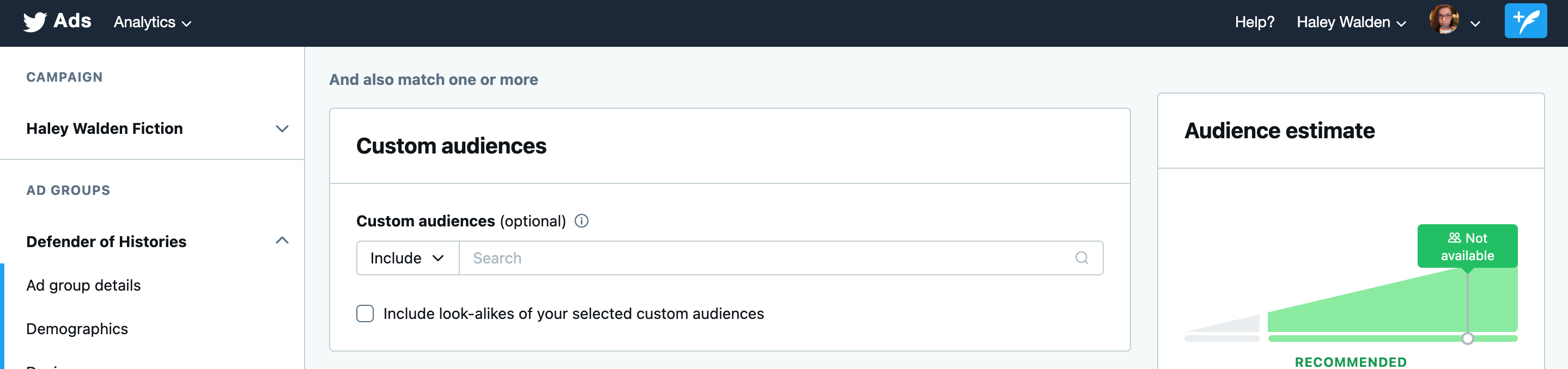Click the Ads home link
Viewport: 1568px width, 369px height.
tap(72, 21)
